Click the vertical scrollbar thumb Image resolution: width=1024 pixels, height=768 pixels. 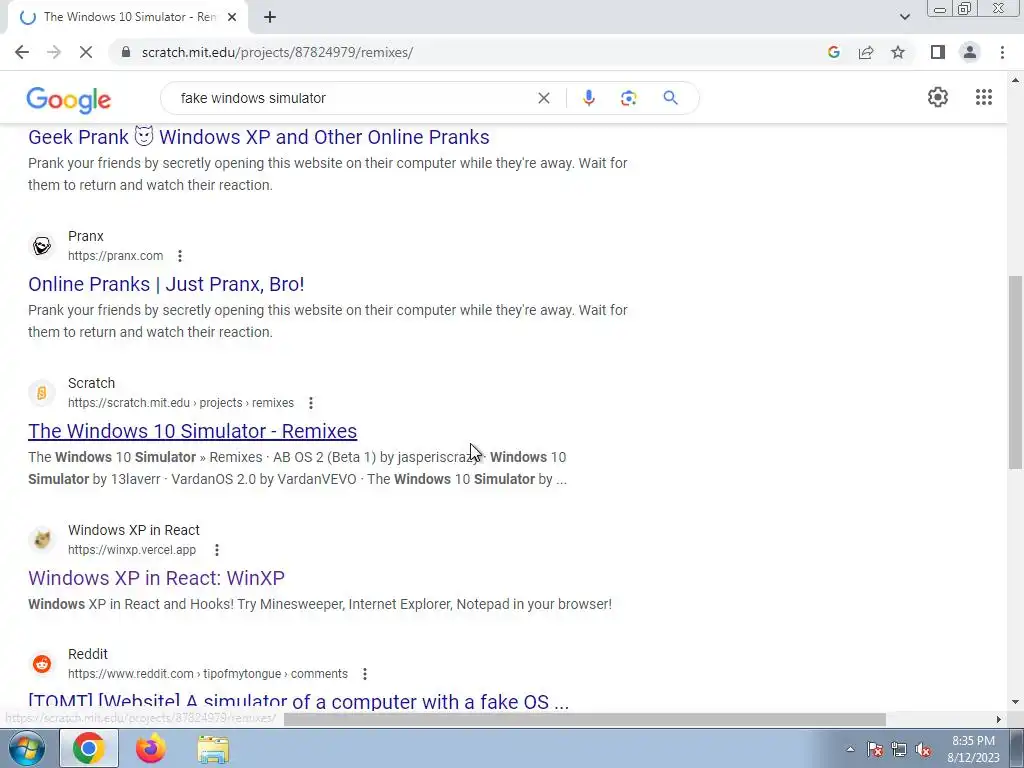pyautogui.click(x=1015, y=372)
